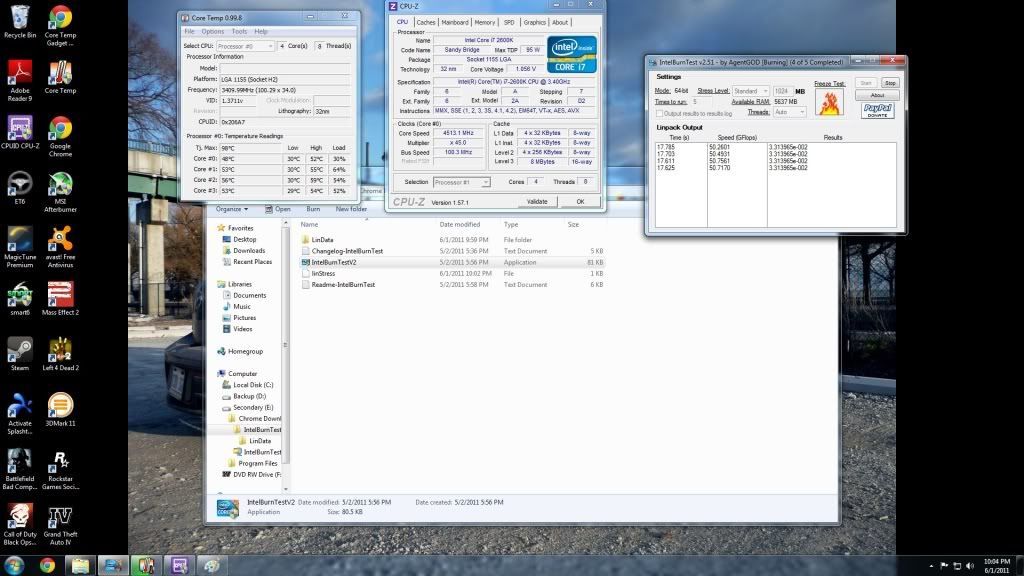Select Downloads under Favorites

[x=249, y=251]
